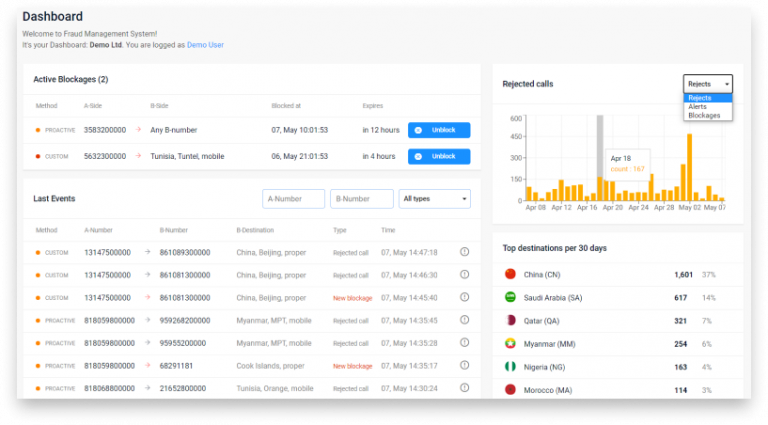This screenshot has width=768, height=425.
Task: Unblock the custom 5632300000 blockage
Action: point(439,156)
